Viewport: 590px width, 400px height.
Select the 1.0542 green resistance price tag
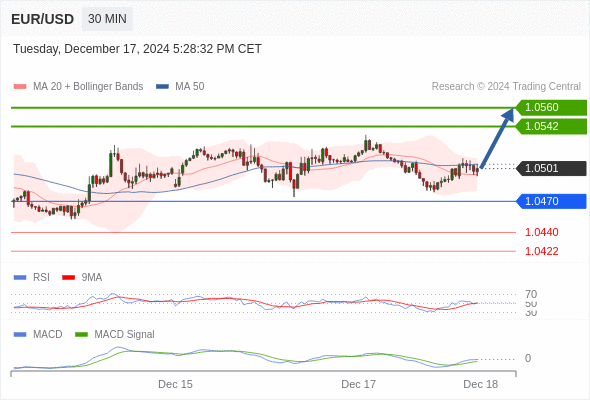click(551, 126)
